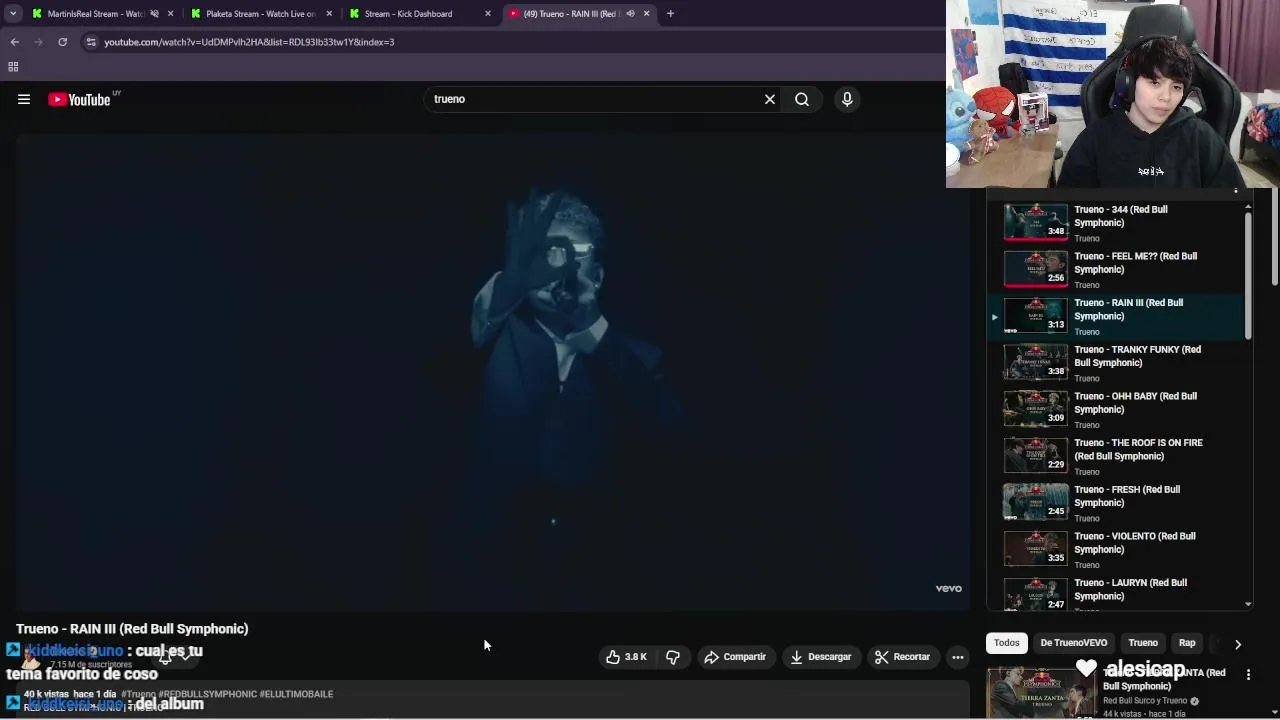
Task: Reload the page with the refresh icon
Action: [62, 42]
